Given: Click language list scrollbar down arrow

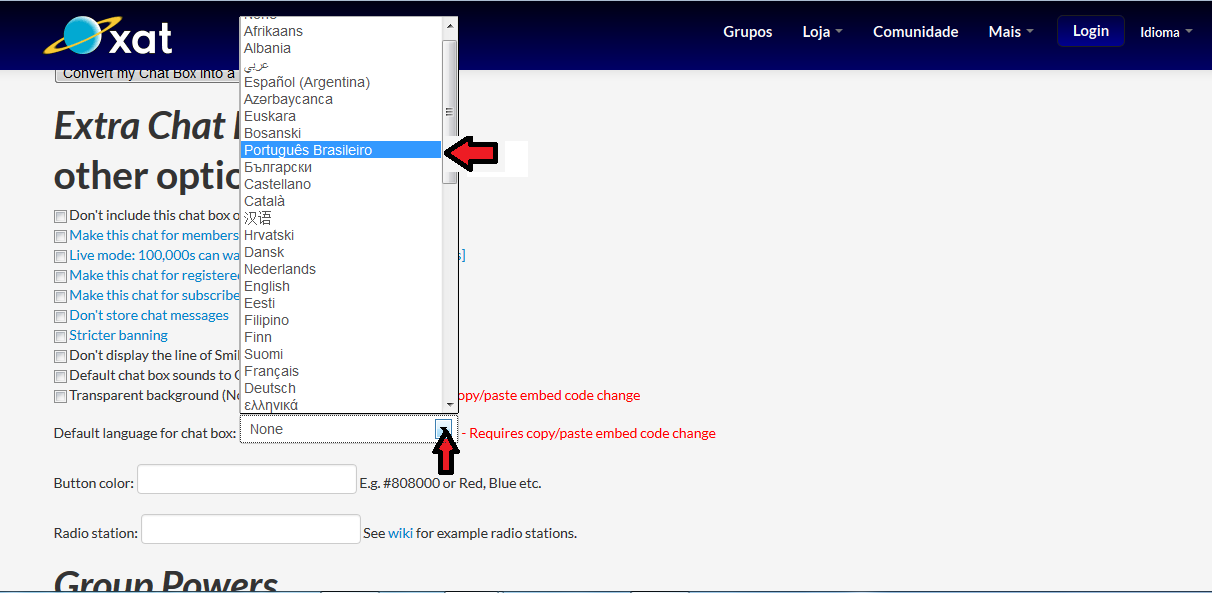Looking at the screenshot, I should [x=450, y=403].
